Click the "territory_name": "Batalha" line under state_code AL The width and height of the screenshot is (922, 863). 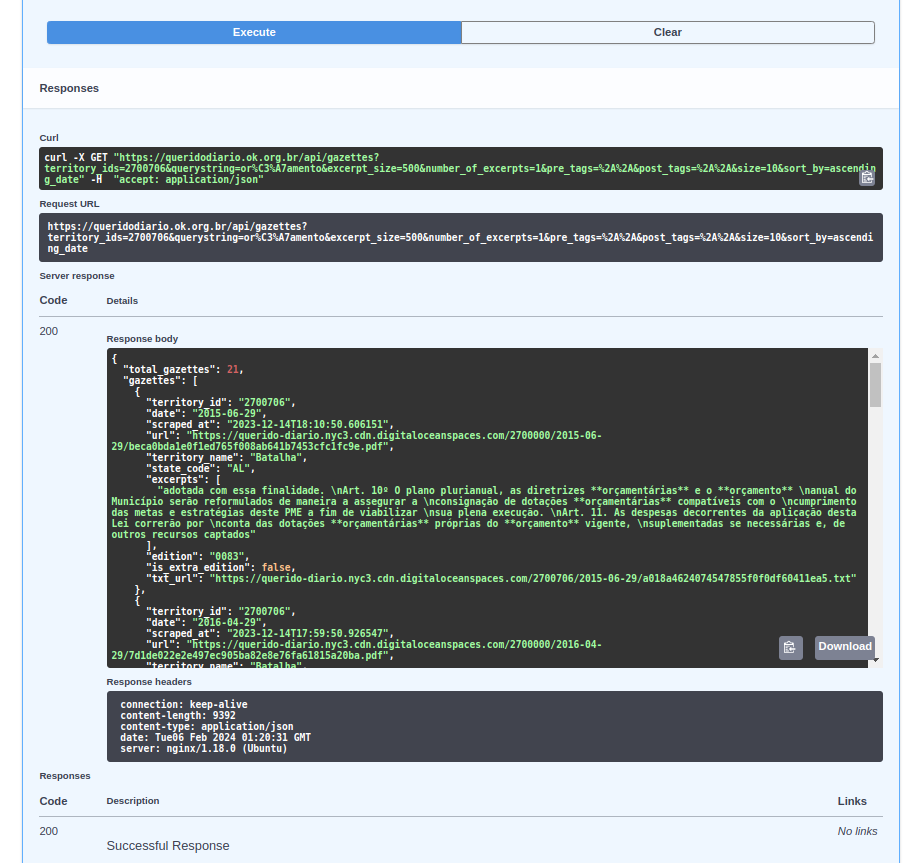click(226, 457)
